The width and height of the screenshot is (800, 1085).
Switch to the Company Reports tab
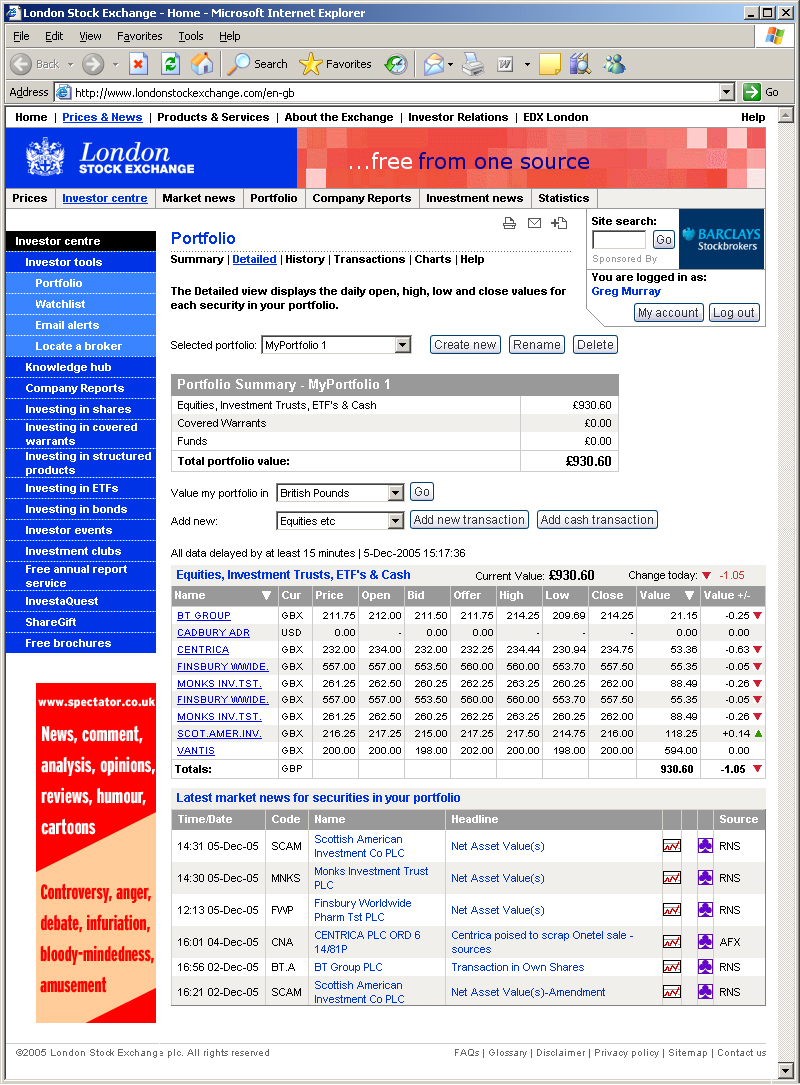tap(361, 198)
